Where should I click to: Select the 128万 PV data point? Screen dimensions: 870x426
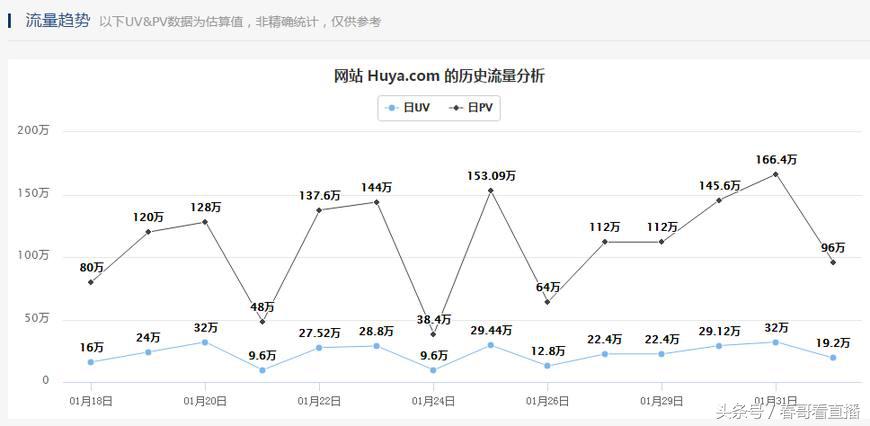pos(205,222)
